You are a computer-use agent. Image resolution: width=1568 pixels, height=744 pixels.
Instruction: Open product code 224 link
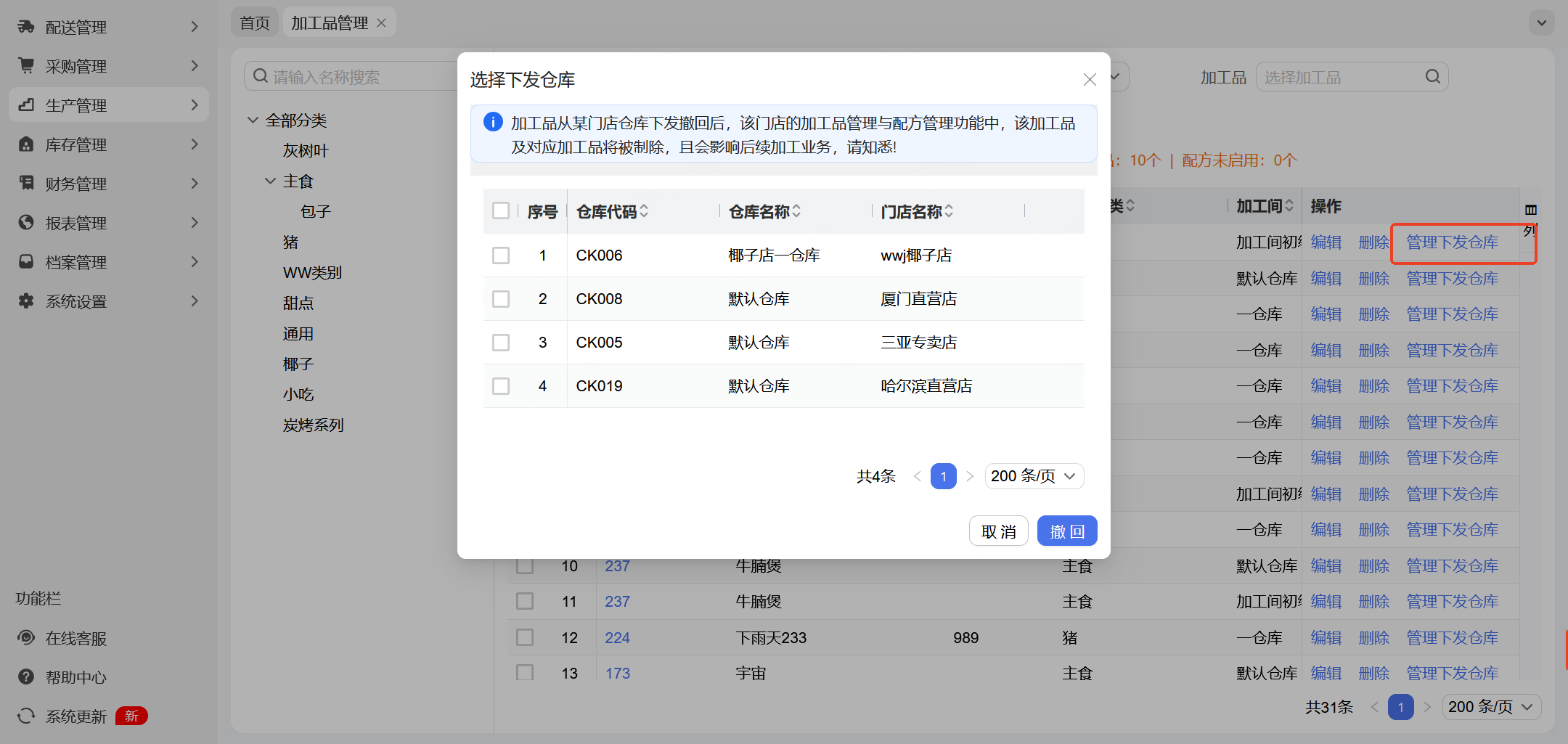coord(618,637)
